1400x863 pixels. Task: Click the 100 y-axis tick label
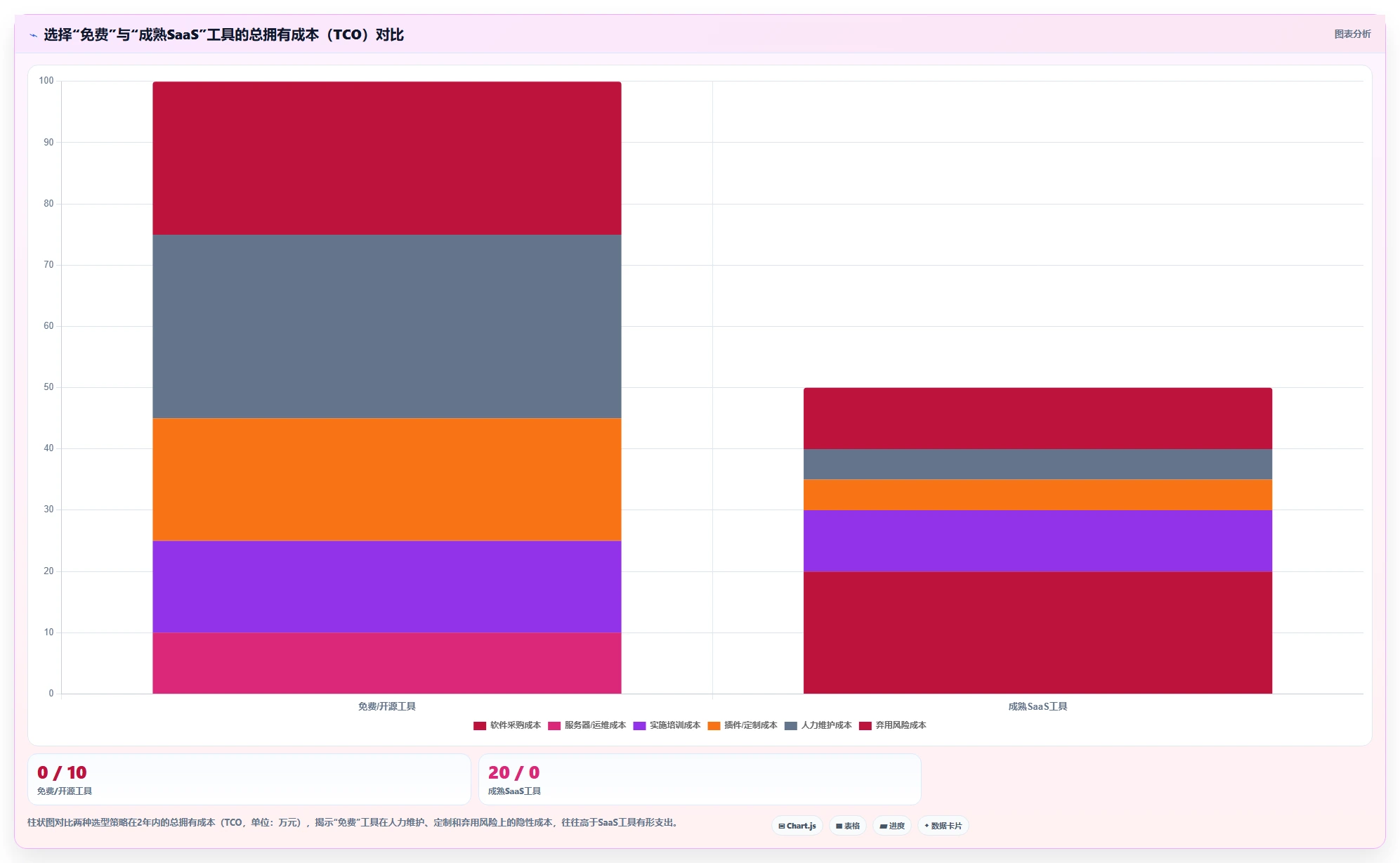point(46,81)
